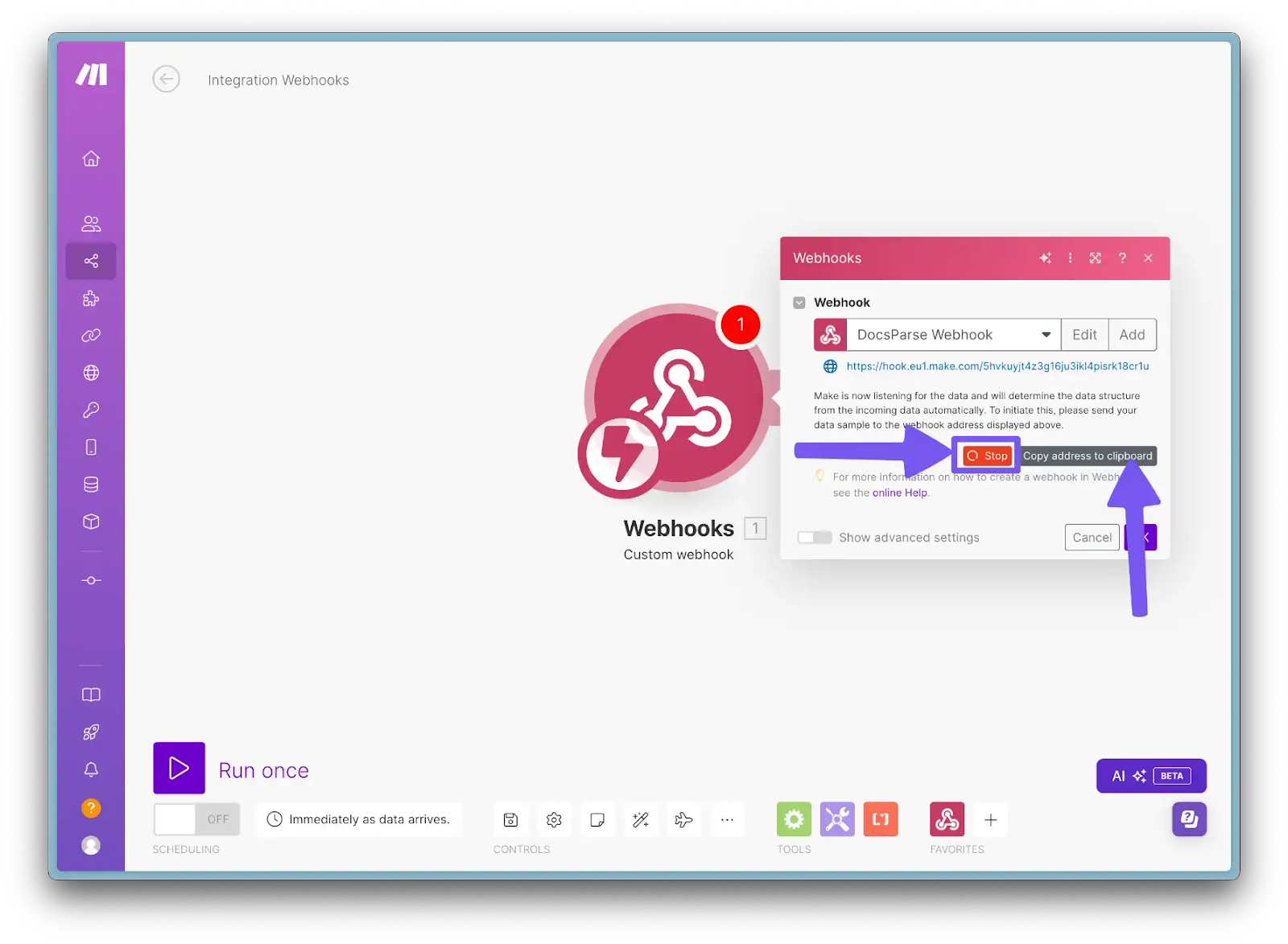Screen dimensions: 1288x944
Task: Open the chat support widget icon
Action: (x=1189, y=819)
